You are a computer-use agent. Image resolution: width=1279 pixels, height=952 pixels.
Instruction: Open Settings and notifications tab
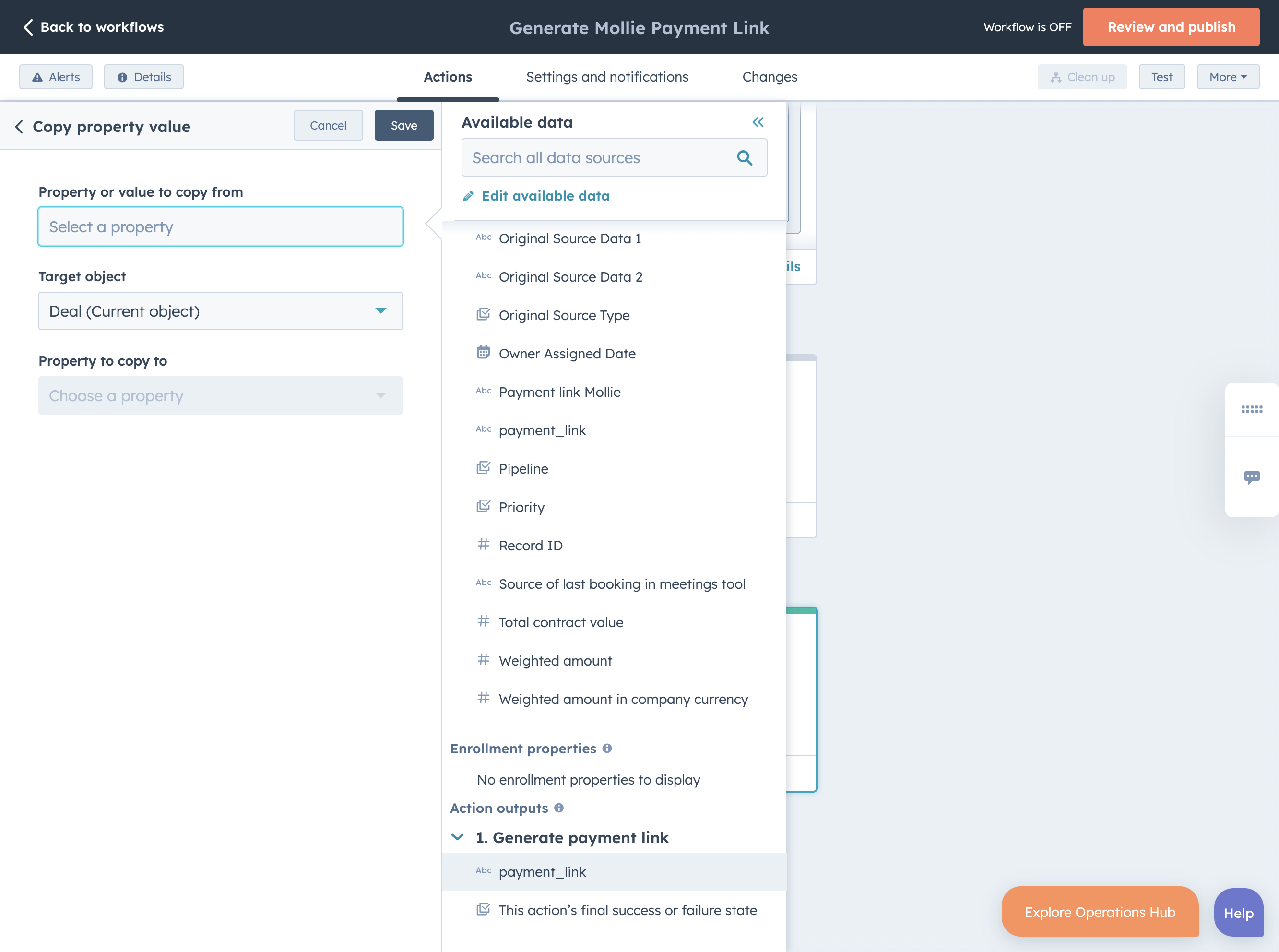point(607,77)
